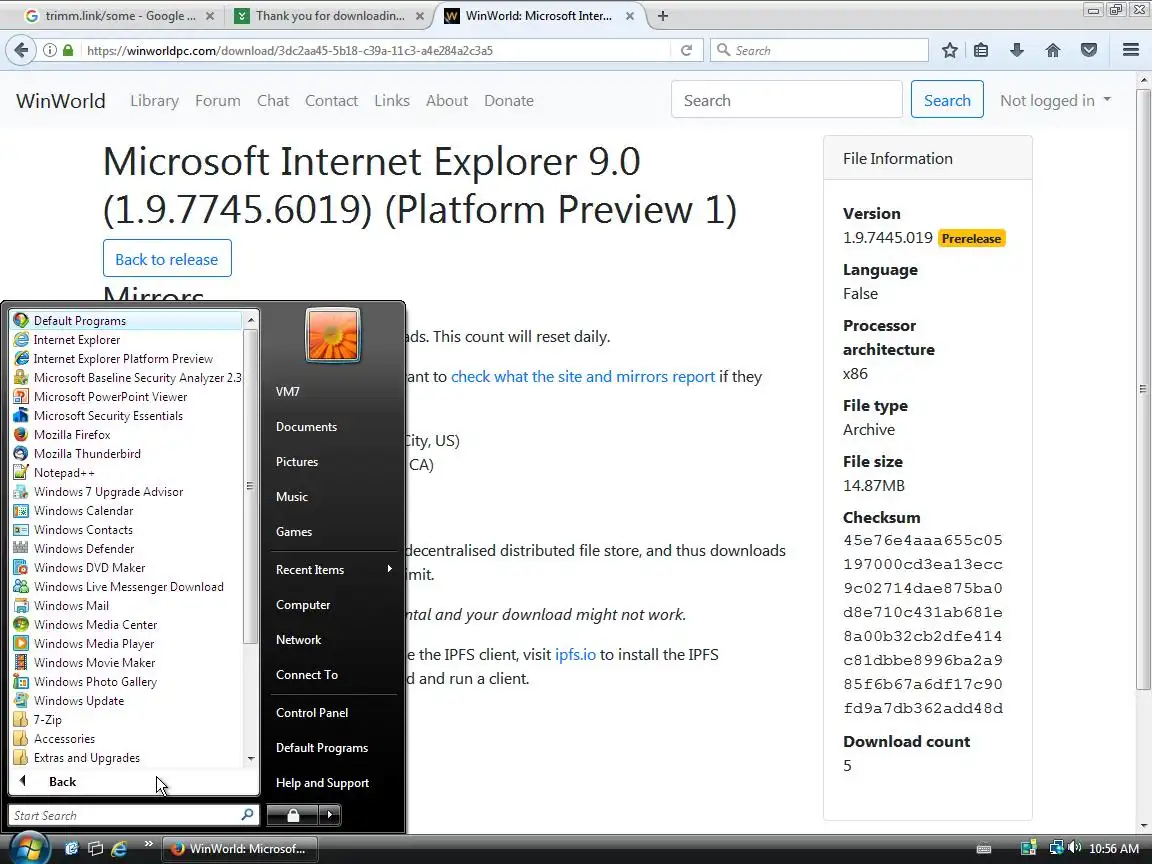Viewport: 1152px width, 864px height.
Task: Click the WinWorld site search field
Action: click(x=786, y=100)
